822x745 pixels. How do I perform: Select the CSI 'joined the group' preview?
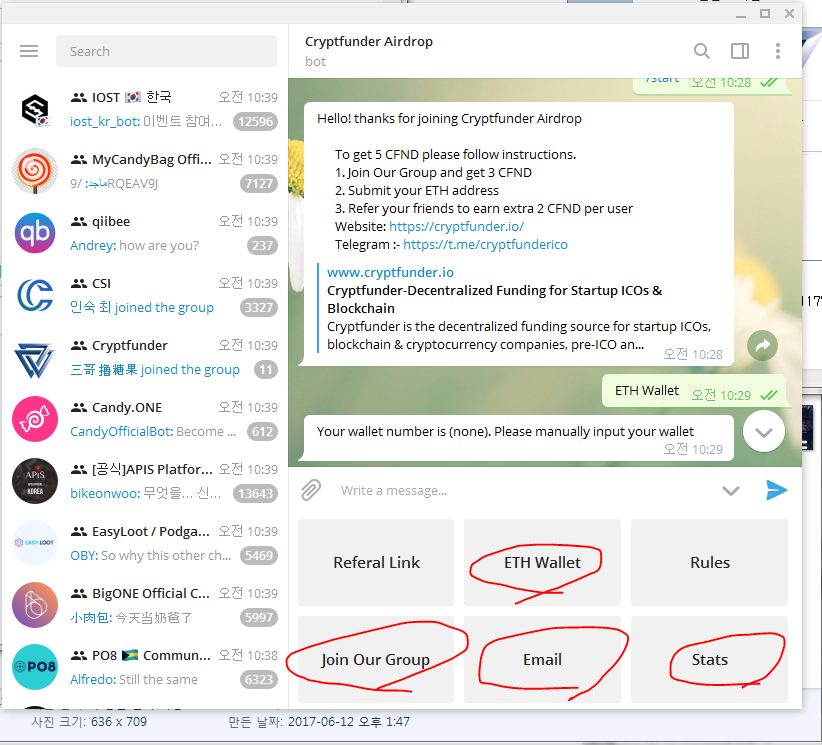(x=142, y=307)
